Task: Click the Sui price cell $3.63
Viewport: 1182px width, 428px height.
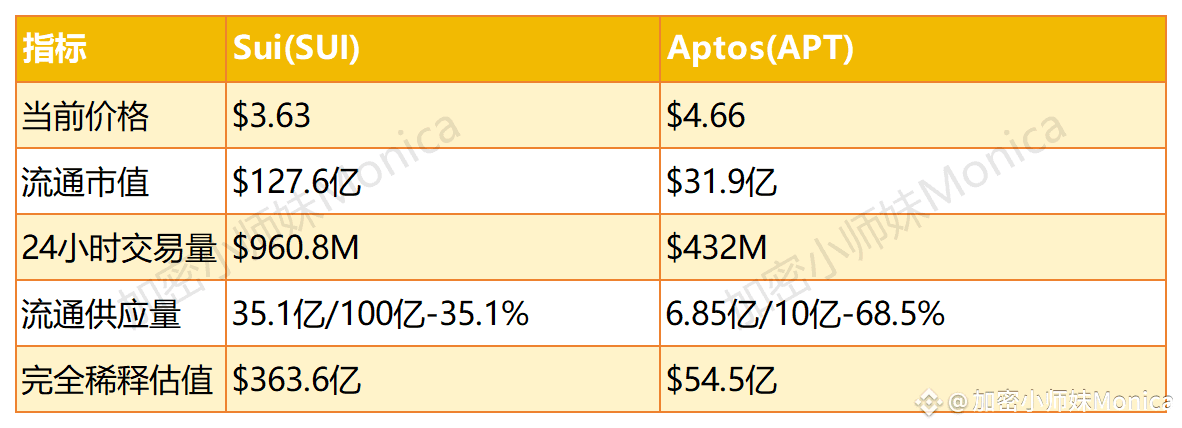Action: [x=442, y=115]
